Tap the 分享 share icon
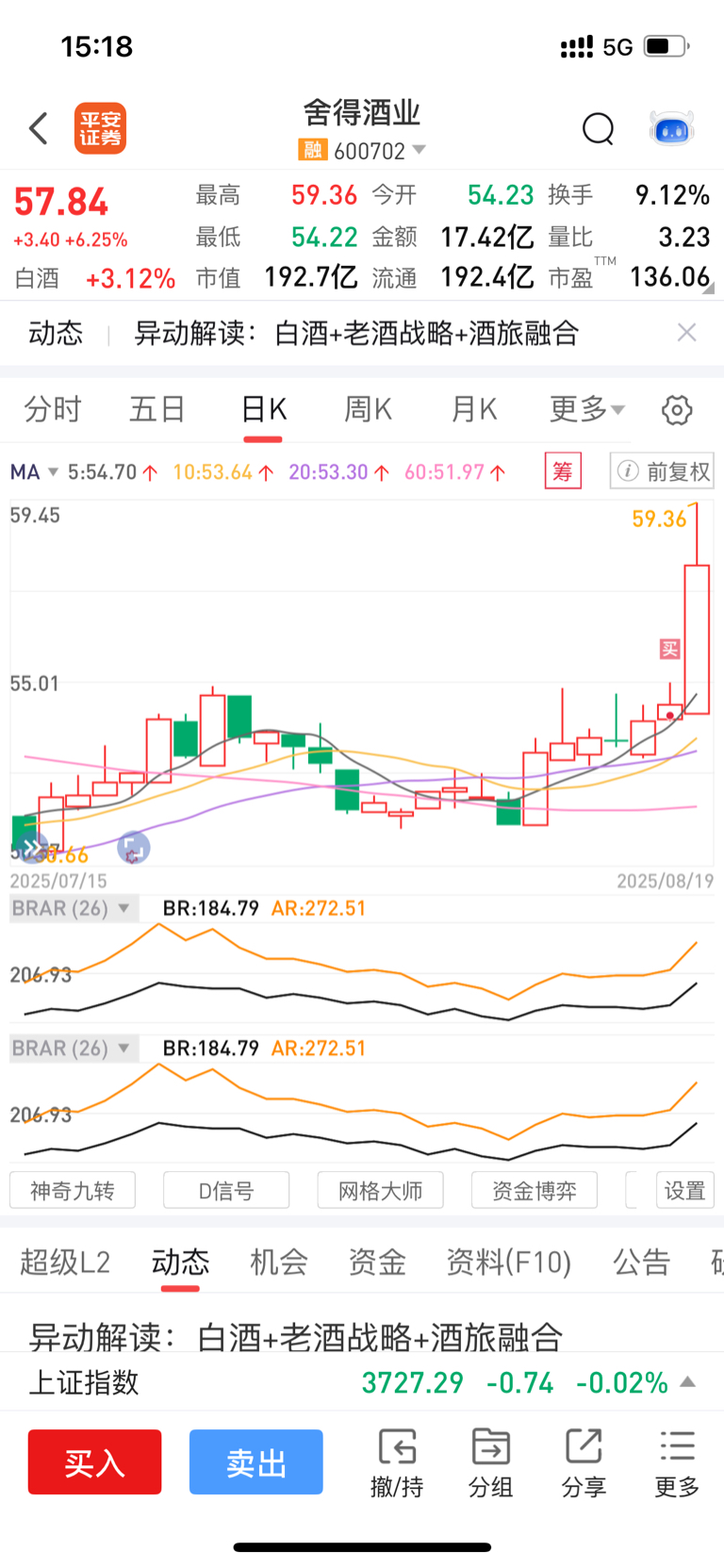 pyautogui.click(x=584, y=1463)
